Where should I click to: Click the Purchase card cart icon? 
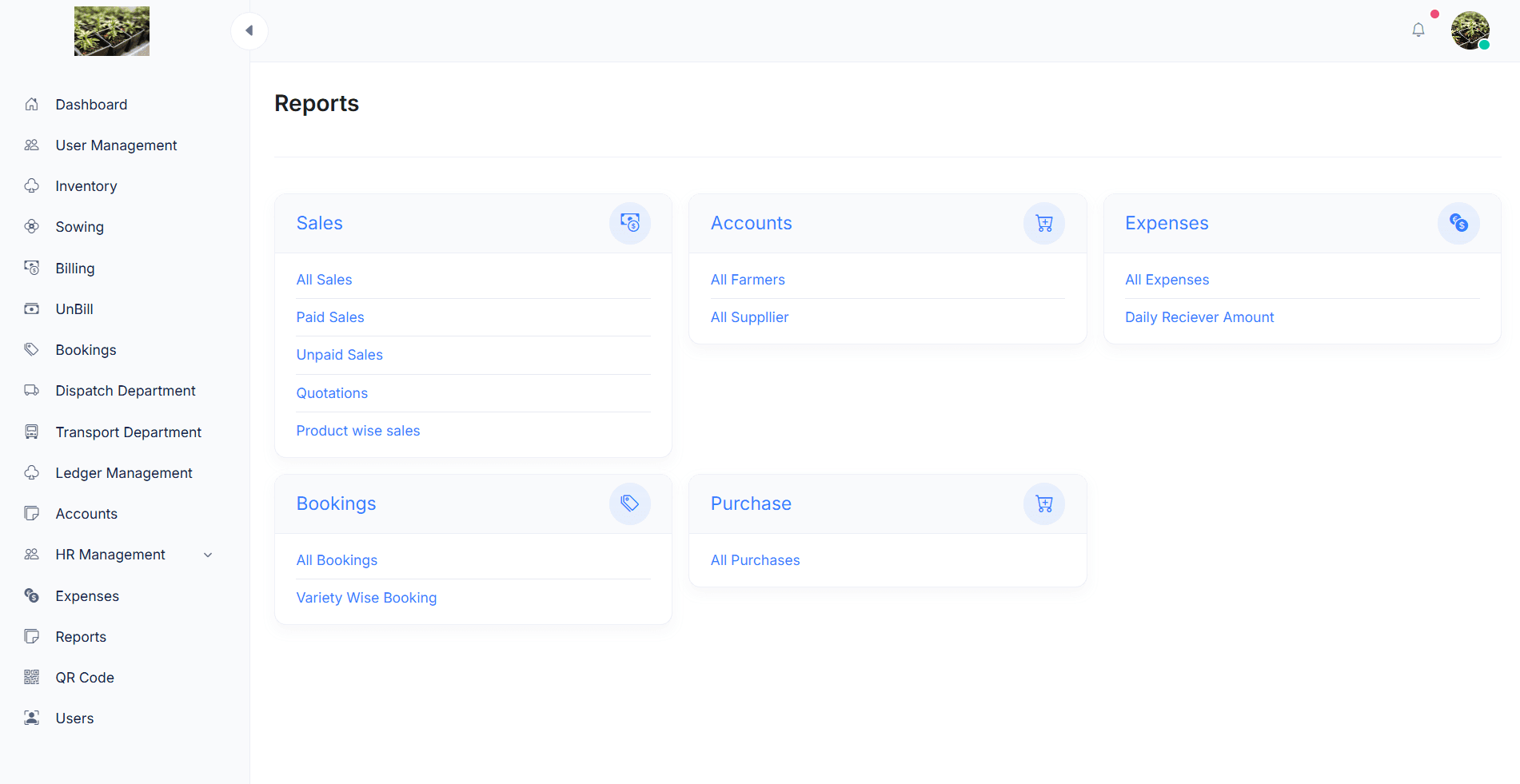click(x=1043, y=503)
